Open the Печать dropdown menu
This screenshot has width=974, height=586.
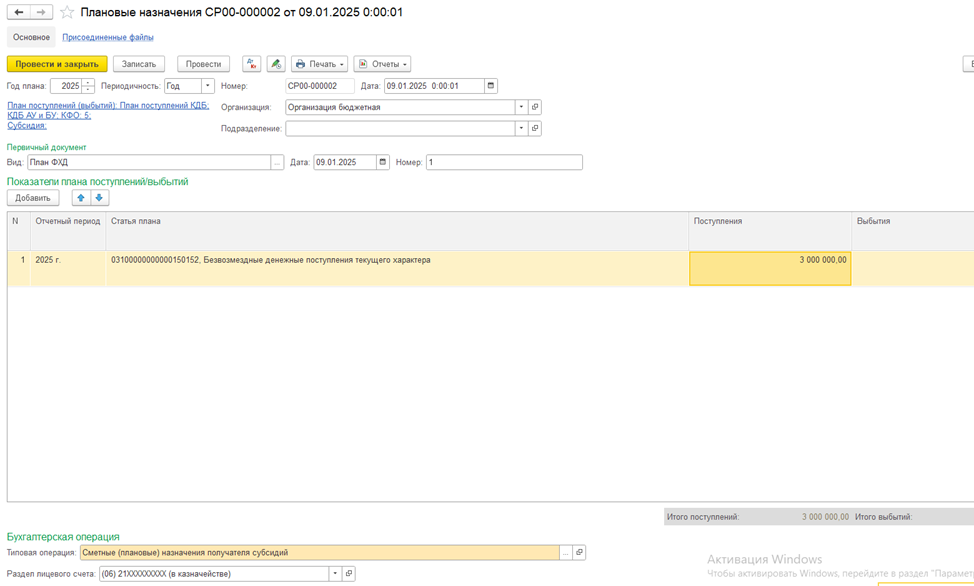click(x=319, y=64)
